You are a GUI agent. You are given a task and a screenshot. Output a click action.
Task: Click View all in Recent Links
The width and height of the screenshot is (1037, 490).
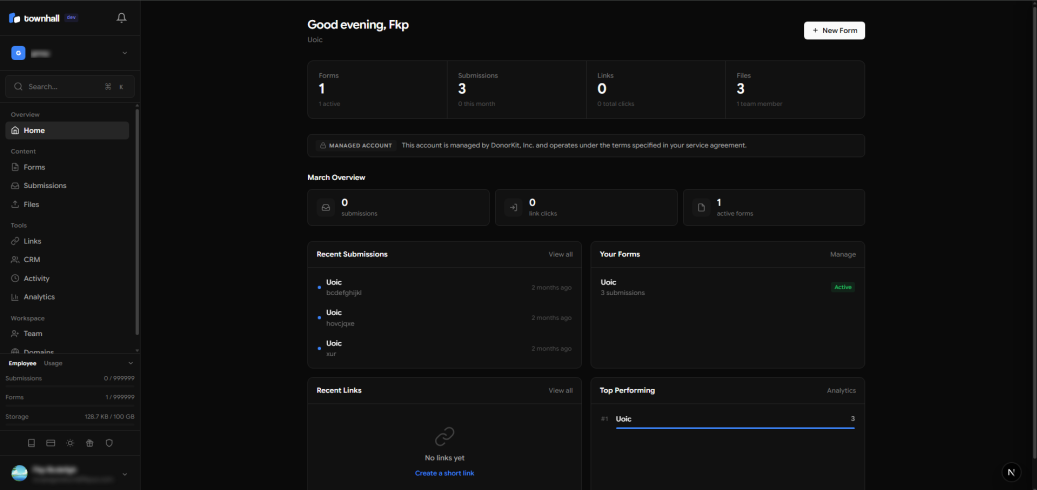point(560,391)
